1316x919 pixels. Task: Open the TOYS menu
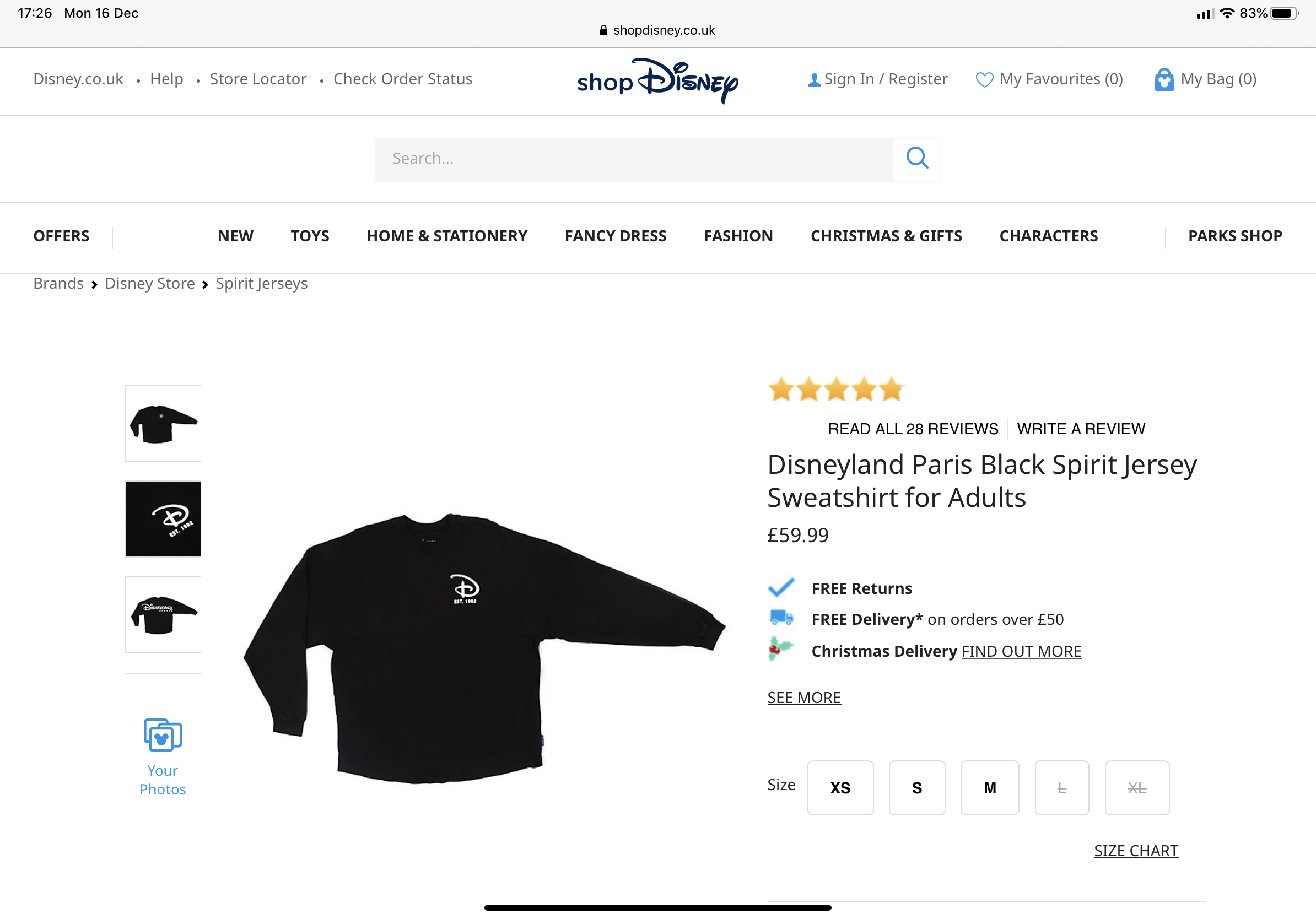click(310, 236)
